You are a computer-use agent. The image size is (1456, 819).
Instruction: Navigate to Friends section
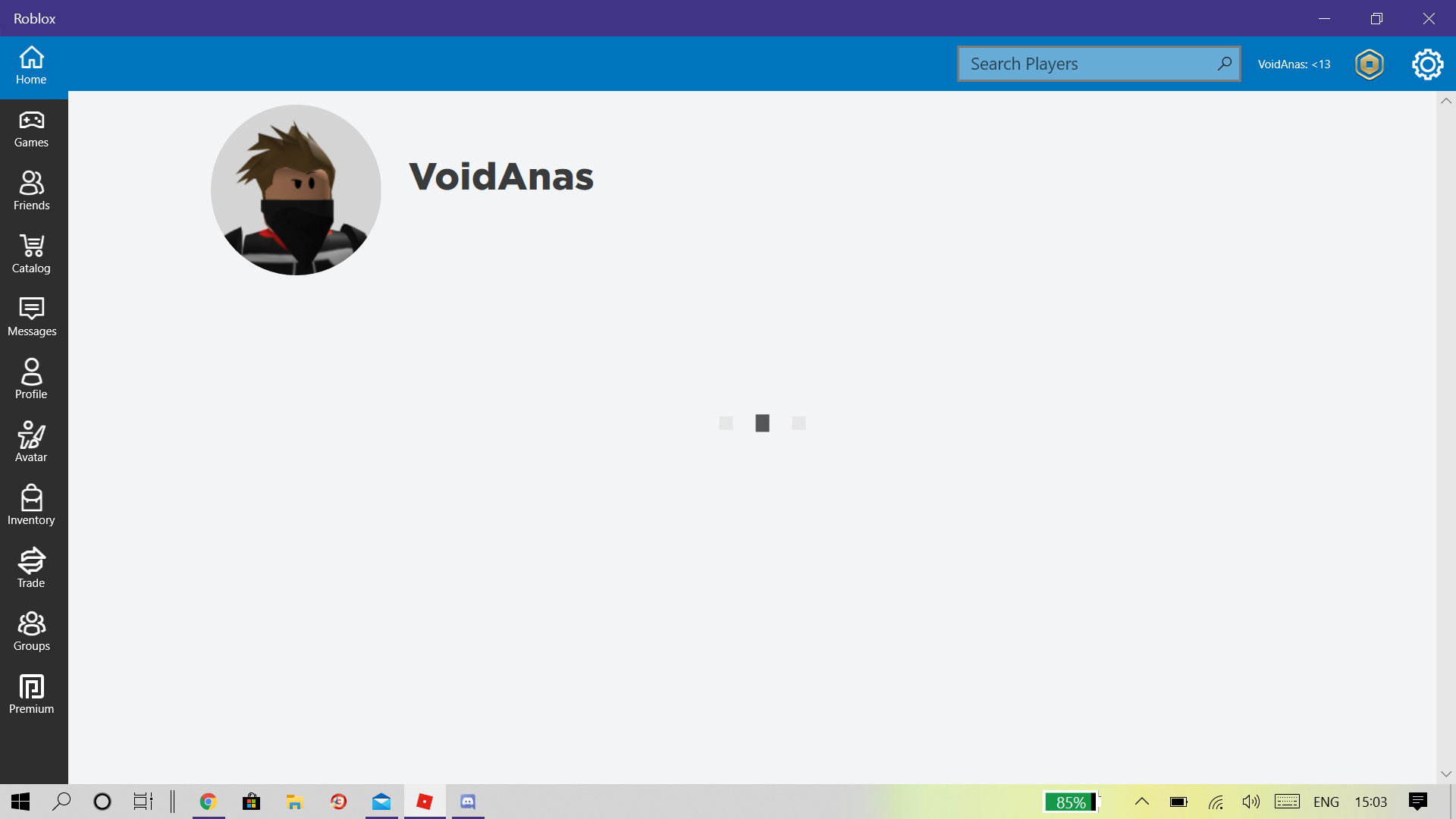(31, 190)
